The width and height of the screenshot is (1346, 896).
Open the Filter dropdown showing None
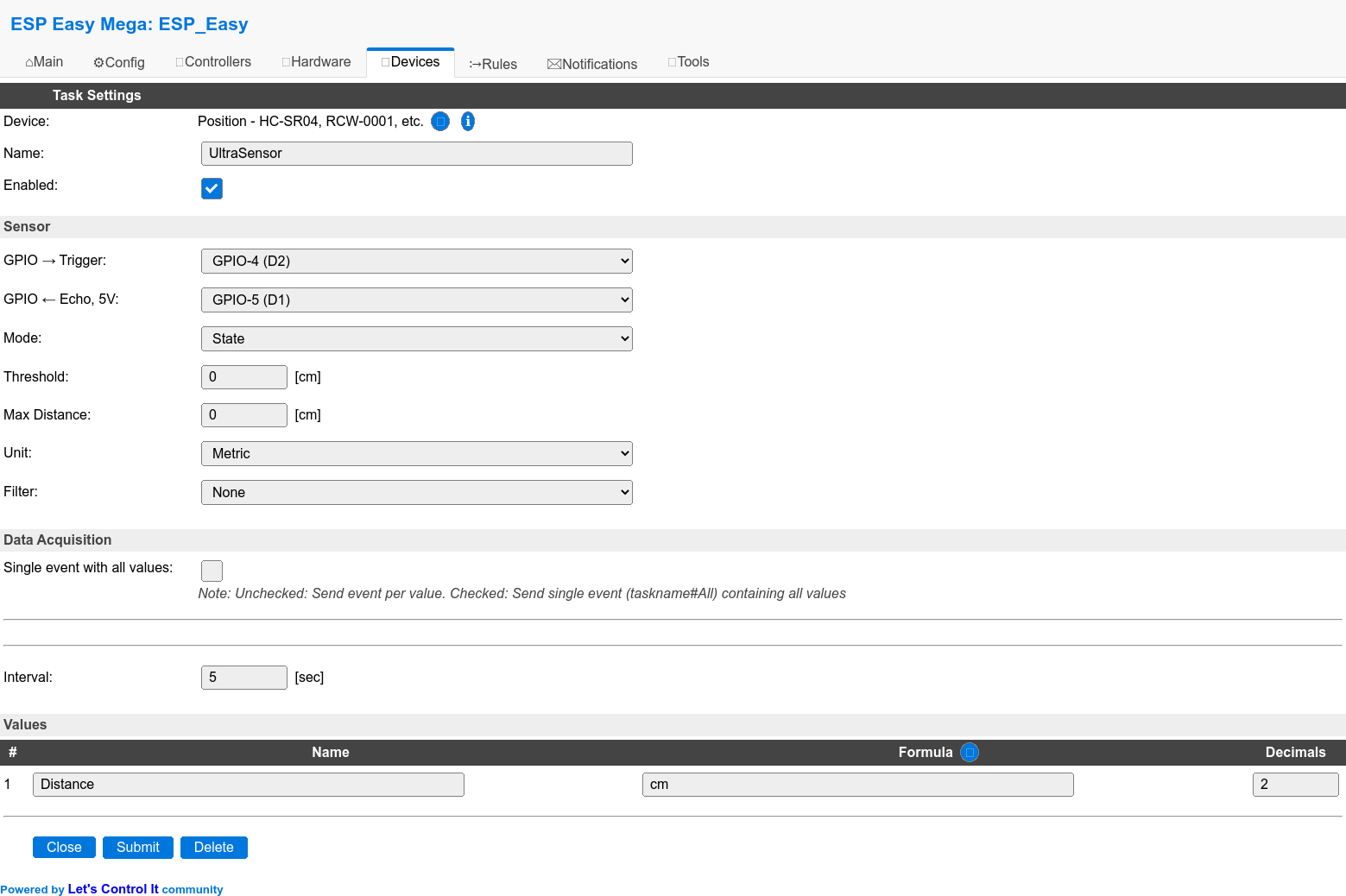[417, 492]
